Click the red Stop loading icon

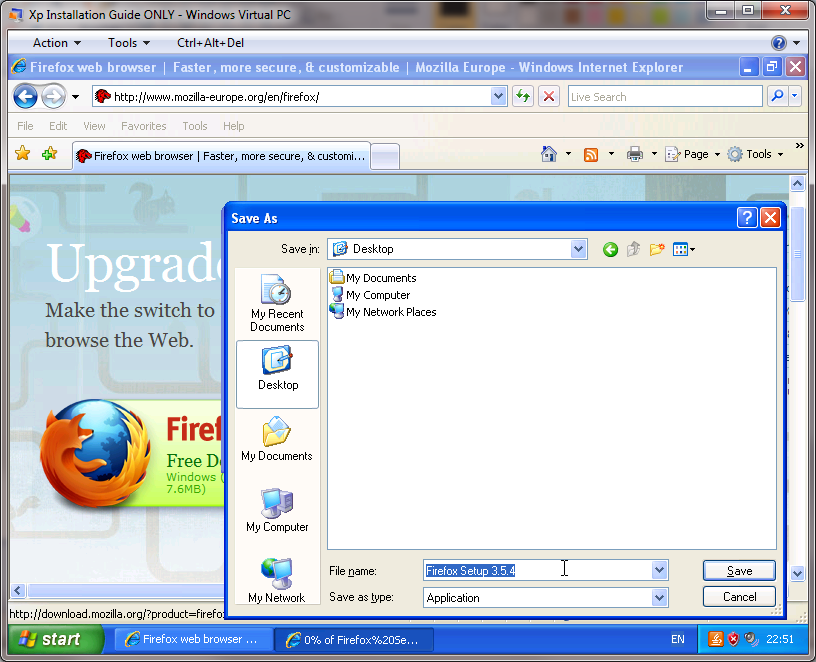coord(549,96)
